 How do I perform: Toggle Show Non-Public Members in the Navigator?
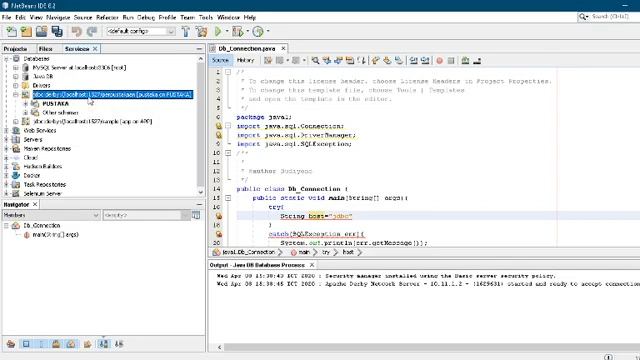tap(56, 344)
